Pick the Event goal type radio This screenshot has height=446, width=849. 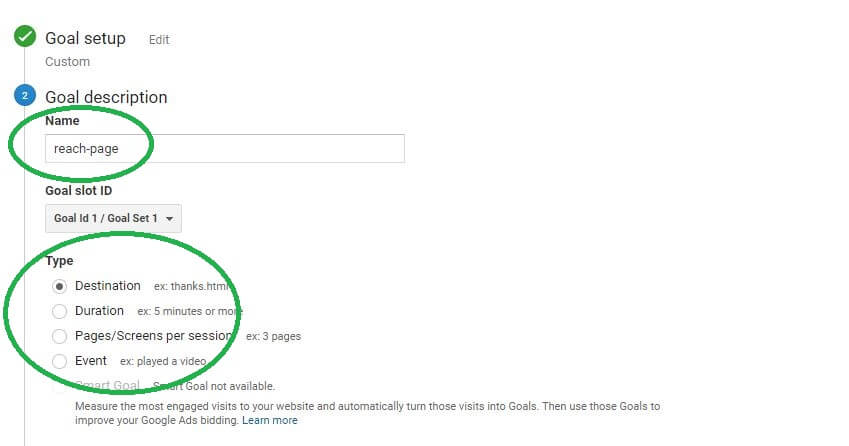click(x=60, y=361)
